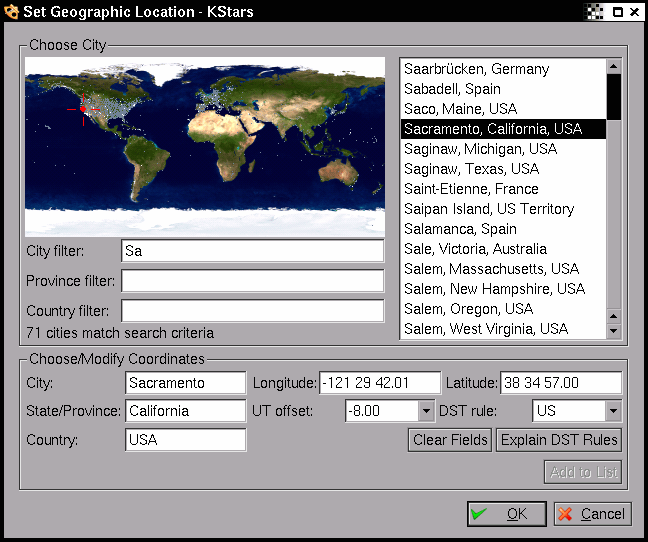This screenshot has height=542, width=648.
Task: Click the world map image
Action: click(x=204, y=146)
